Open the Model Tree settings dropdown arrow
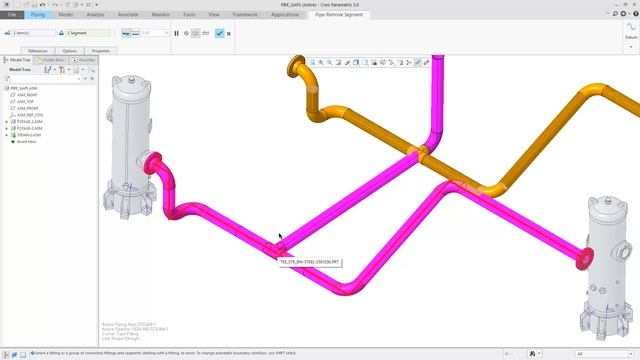Image resolution: width=640 pixels, height=360 pixels. [x=69, y=70]
